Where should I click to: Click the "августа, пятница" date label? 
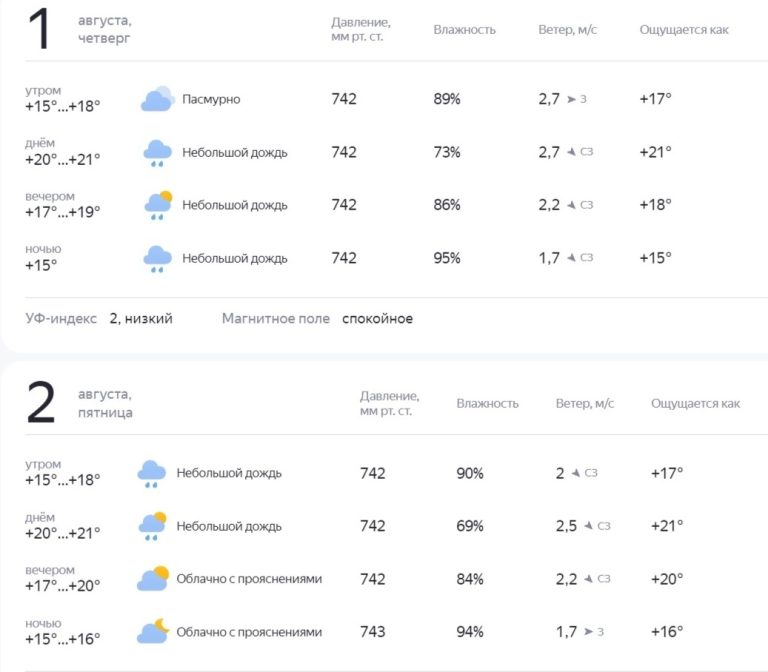106,404
